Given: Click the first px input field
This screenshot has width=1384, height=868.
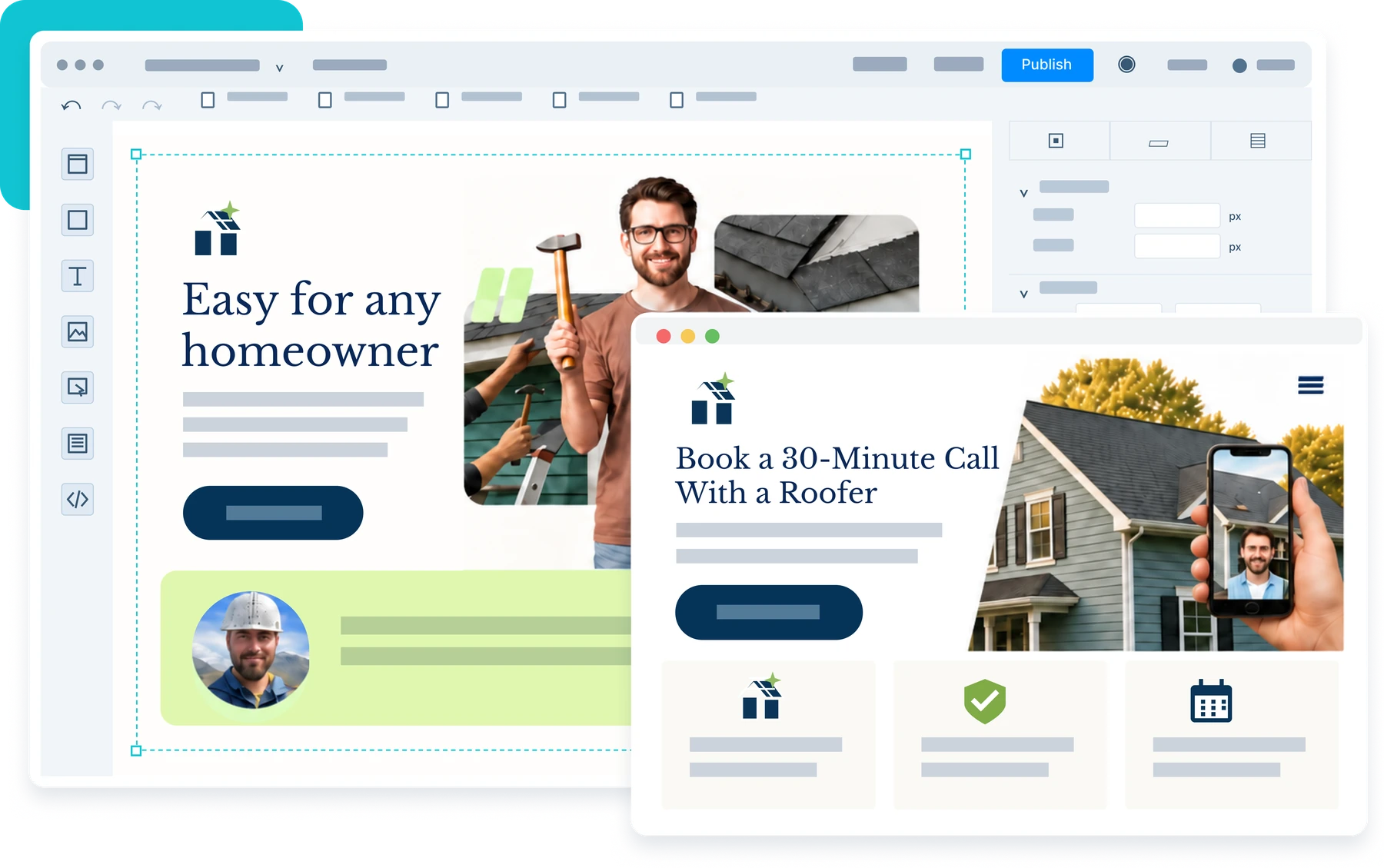Looking at the screenshot, I should click(1177, 216).
